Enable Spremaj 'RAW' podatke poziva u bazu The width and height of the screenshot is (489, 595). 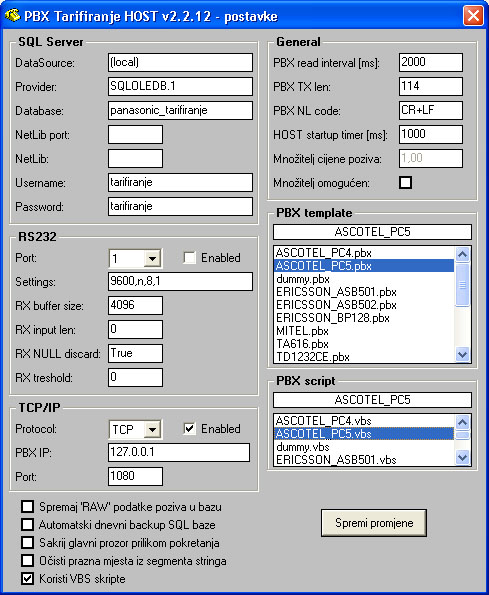27,507
